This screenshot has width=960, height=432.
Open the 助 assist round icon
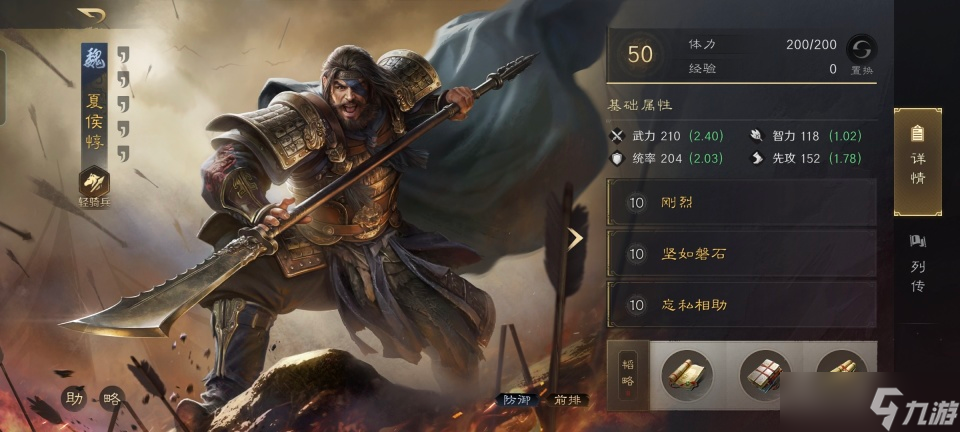click(x=73, y=399)
